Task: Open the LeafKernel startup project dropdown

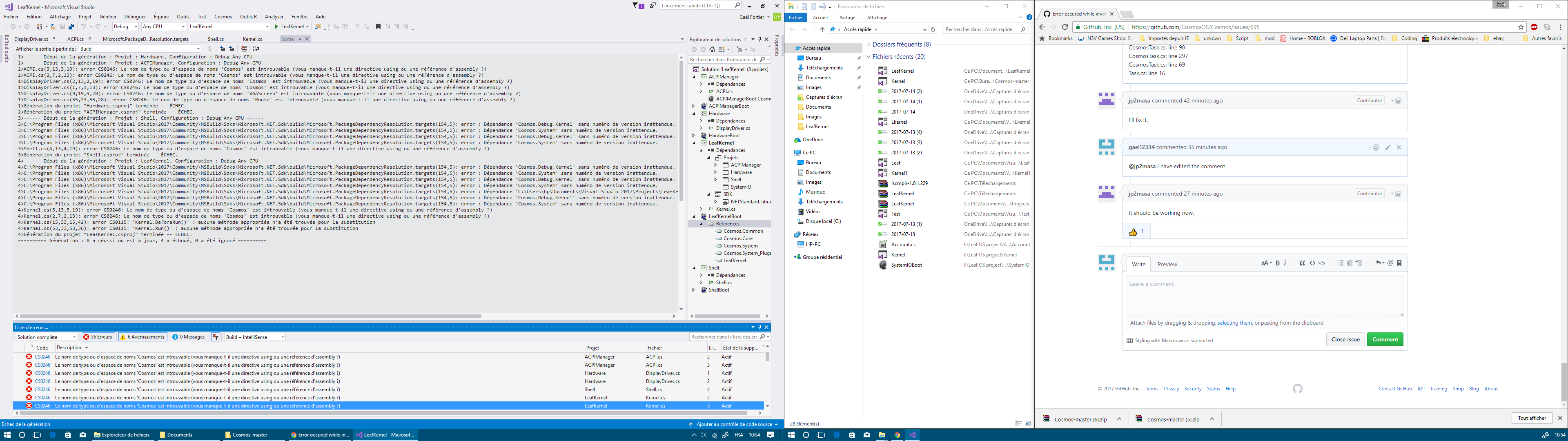Action: [x=229, y=27]
